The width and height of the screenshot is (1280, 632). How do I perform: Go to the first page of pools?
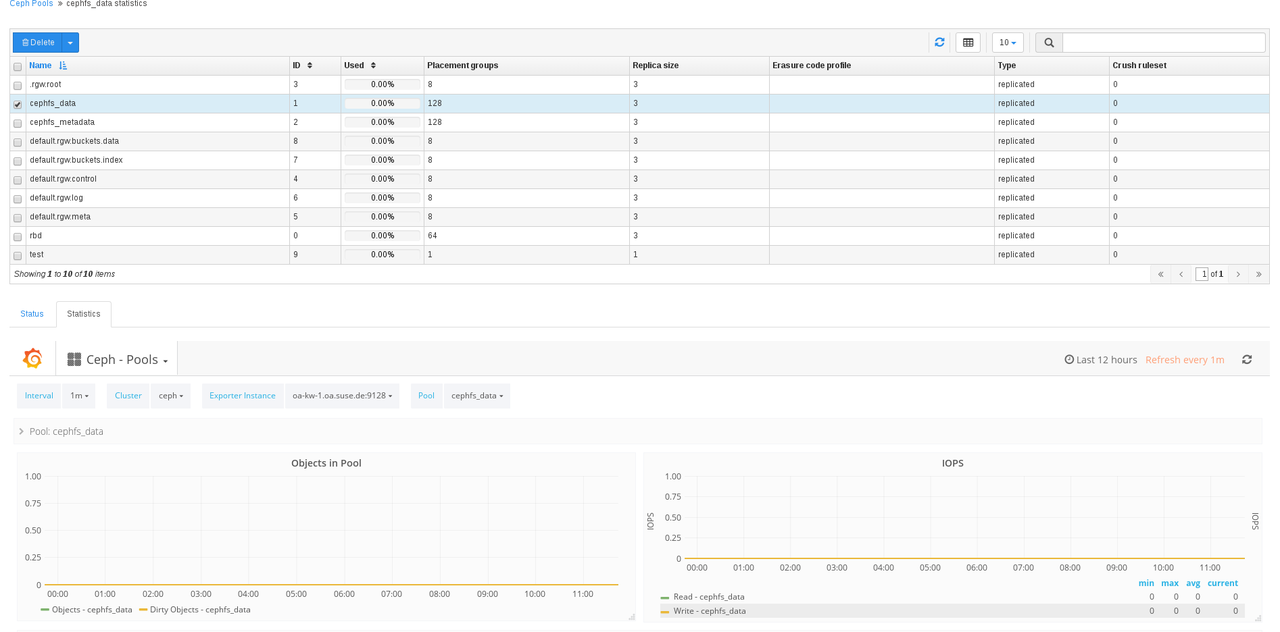click(1160, 274)
